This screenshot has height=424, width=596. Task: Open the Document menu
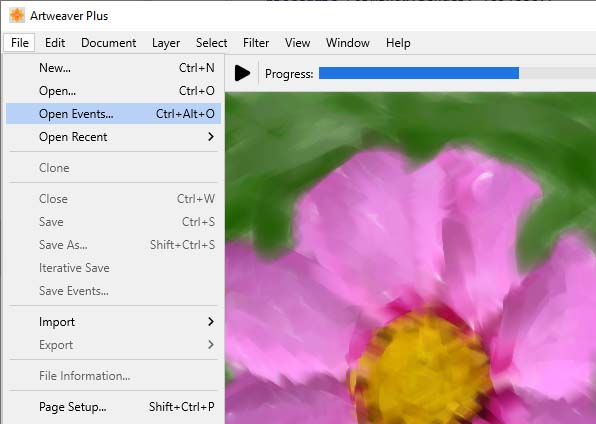[x=109, y=43]
